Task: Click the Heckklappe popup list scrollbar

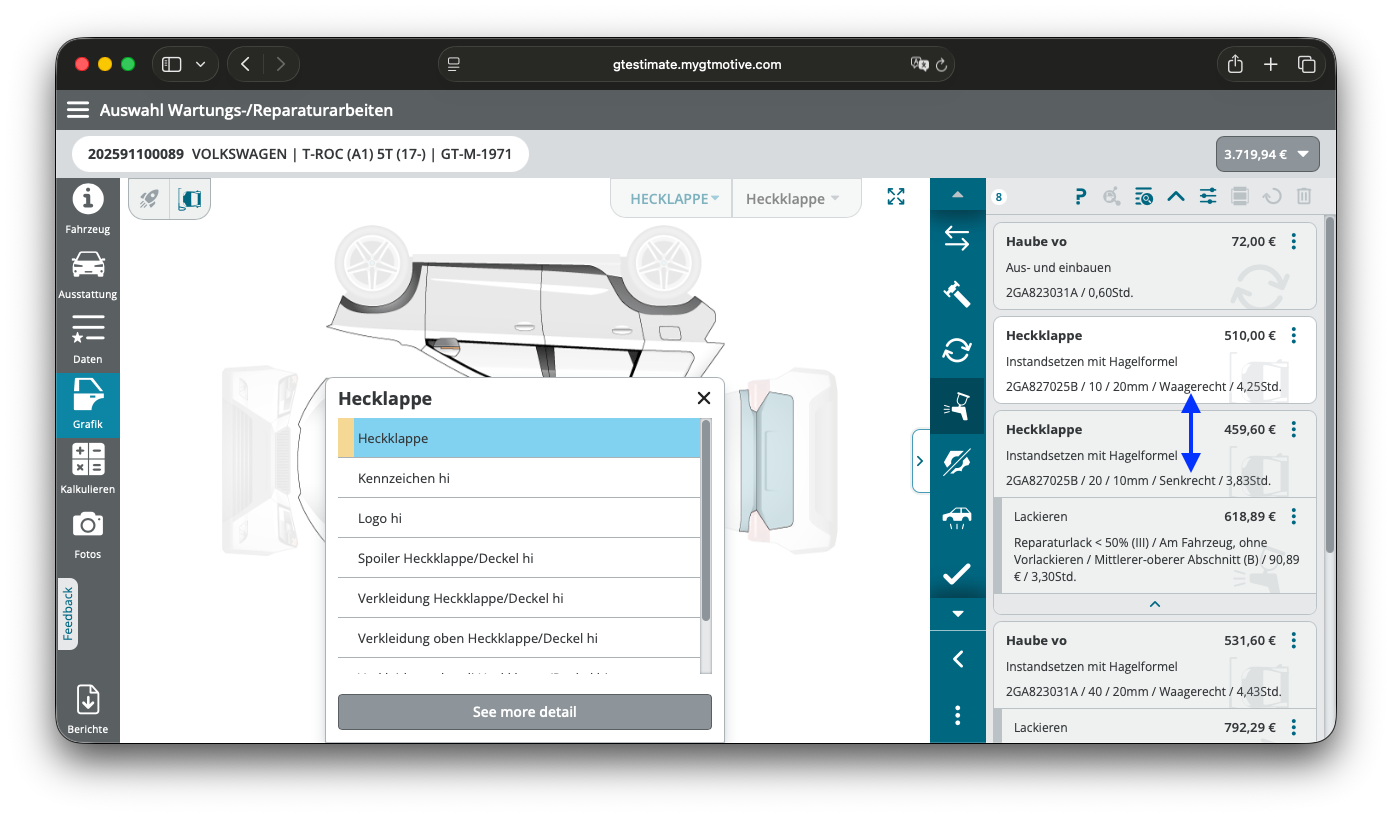Action: (706, 520)
